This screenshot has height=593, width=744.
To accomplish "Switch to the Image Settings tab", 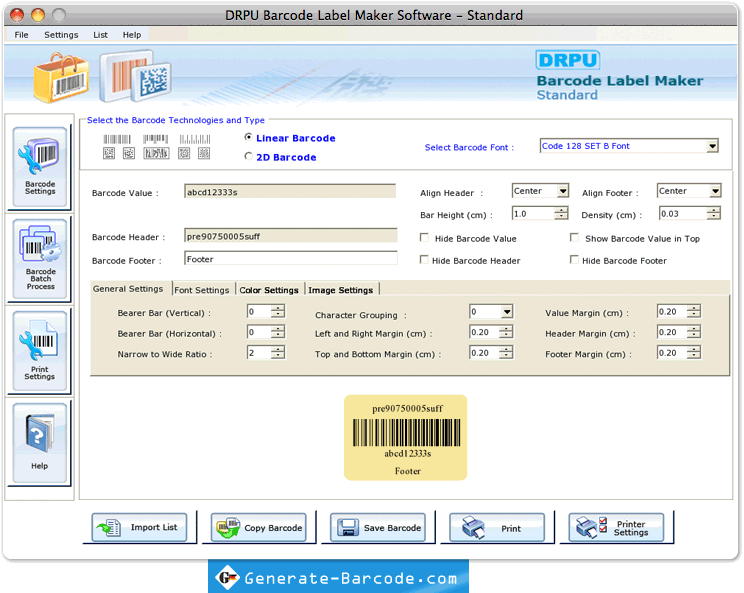I will [x=341, y=289].
